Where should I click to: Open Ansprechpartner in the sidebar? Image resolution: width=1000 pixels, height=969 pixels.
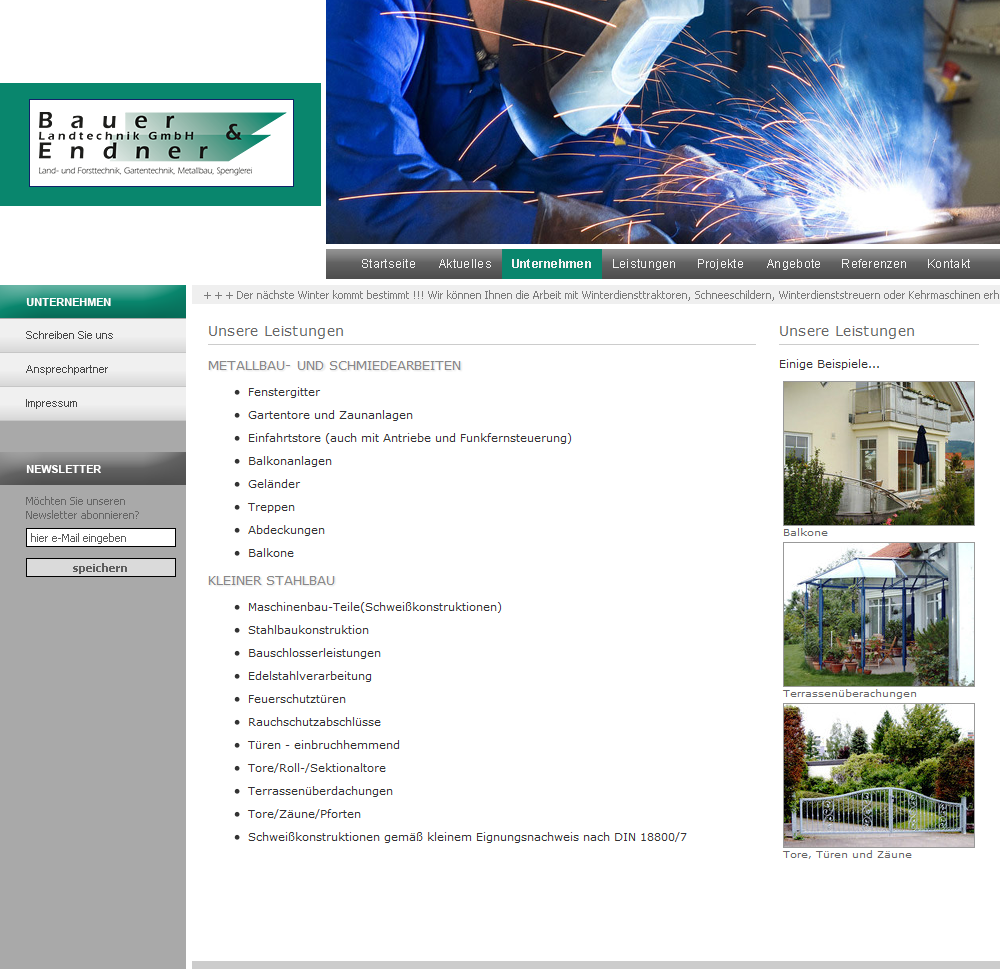click(x=67, y=370)
